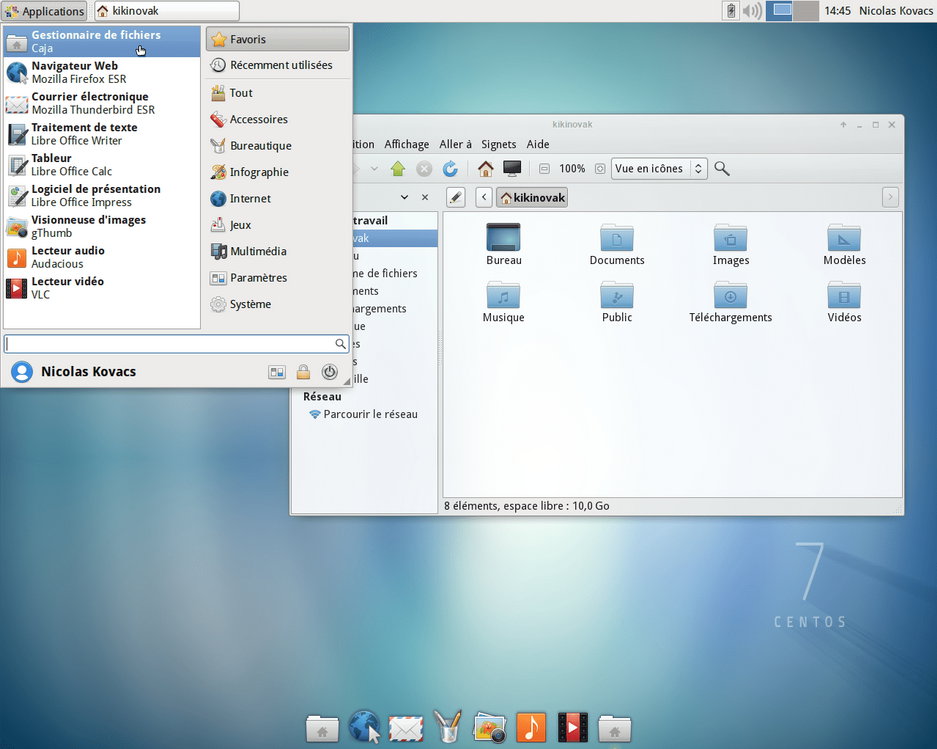
Task: Open Aller à menu in Caja
Action: point(455,144)
